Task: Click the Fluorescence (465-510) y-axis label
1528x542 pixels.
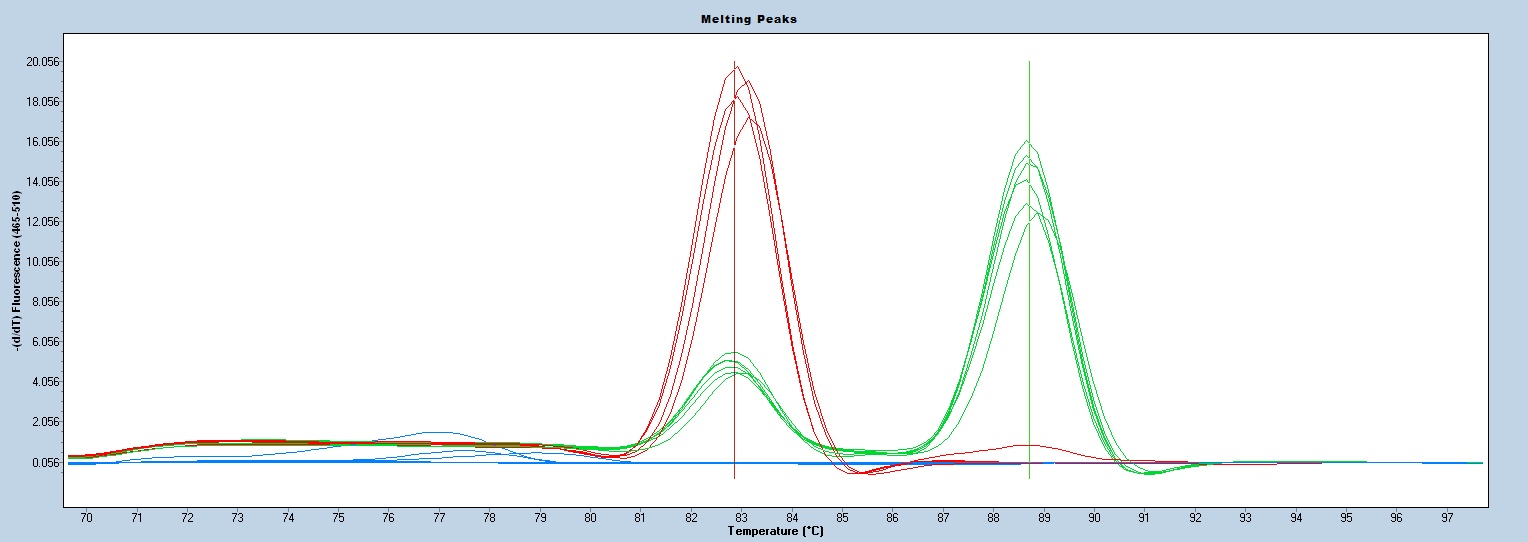Action: click(18, 269)
